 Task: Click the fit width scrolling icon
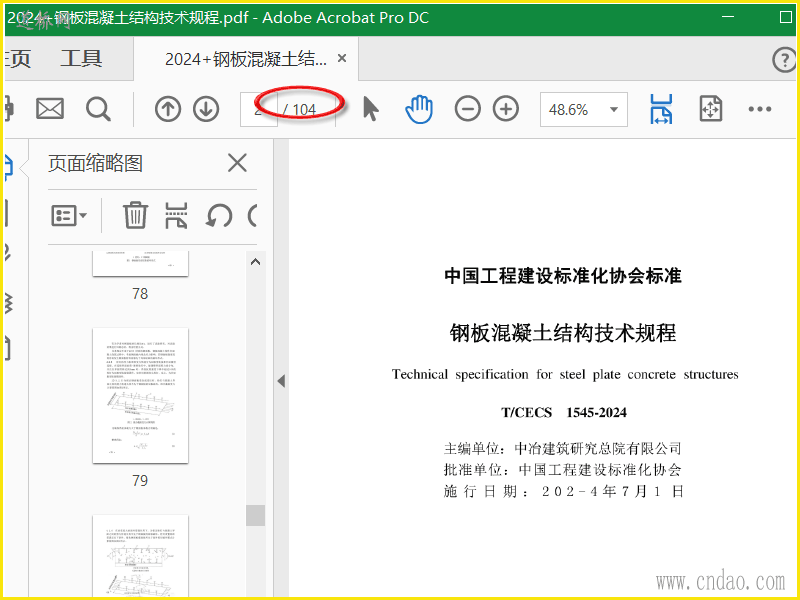click(661, 109)
